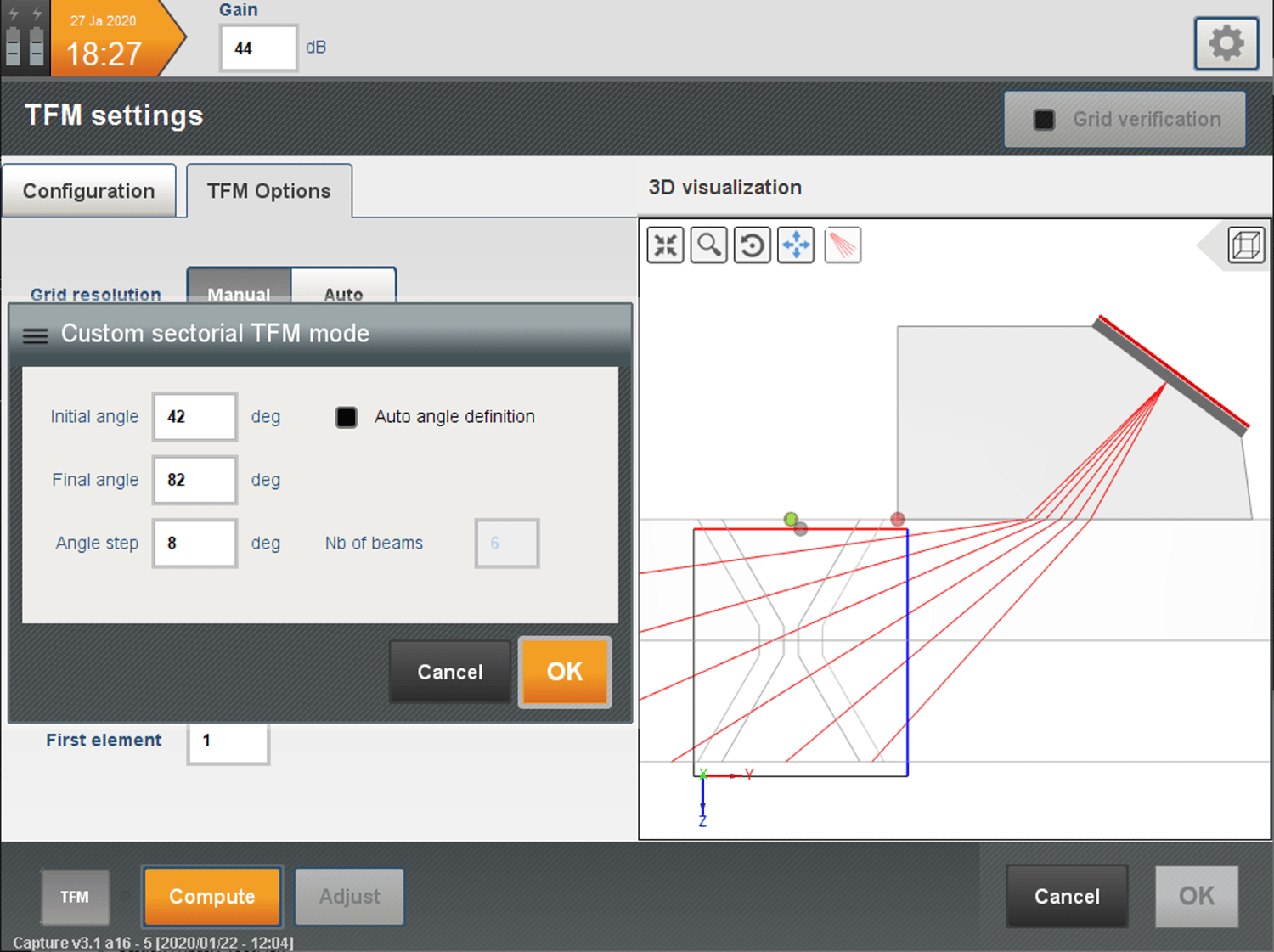The width and height of the screenshot is (1274, 952).
Task: Fit the 3D view to screen
Action: tap(666, 245)
